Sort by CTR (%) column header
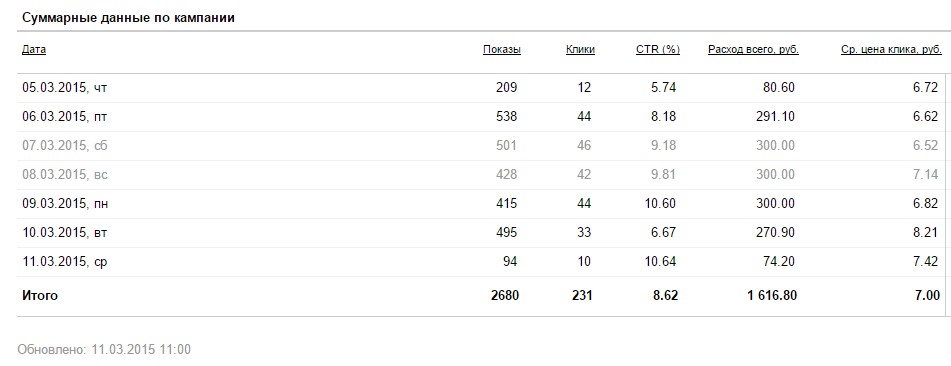This screenshot has width=951, height=366. [657, 50]
